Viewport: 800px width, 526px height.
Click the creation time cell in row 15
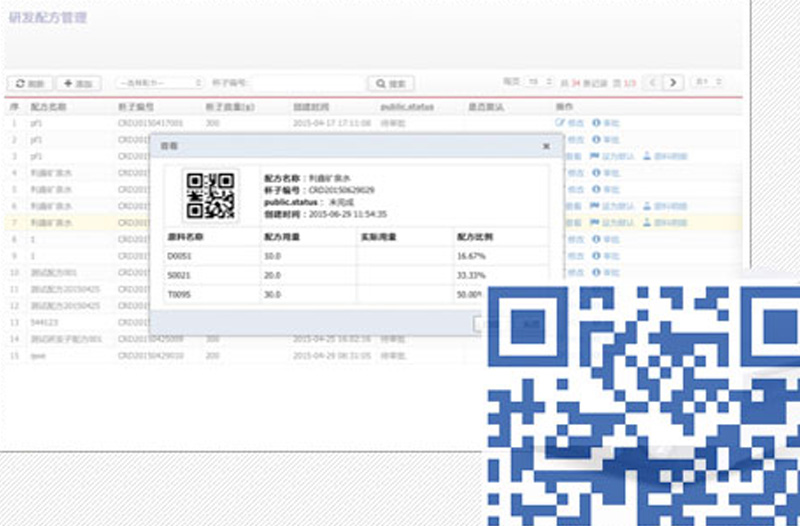(332, 356)
